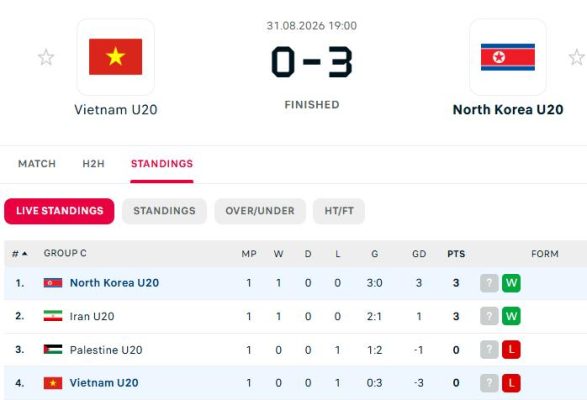Click the Palestine flag icon in standings
This screenshot has width=587, height=400.
coord(53,349)
